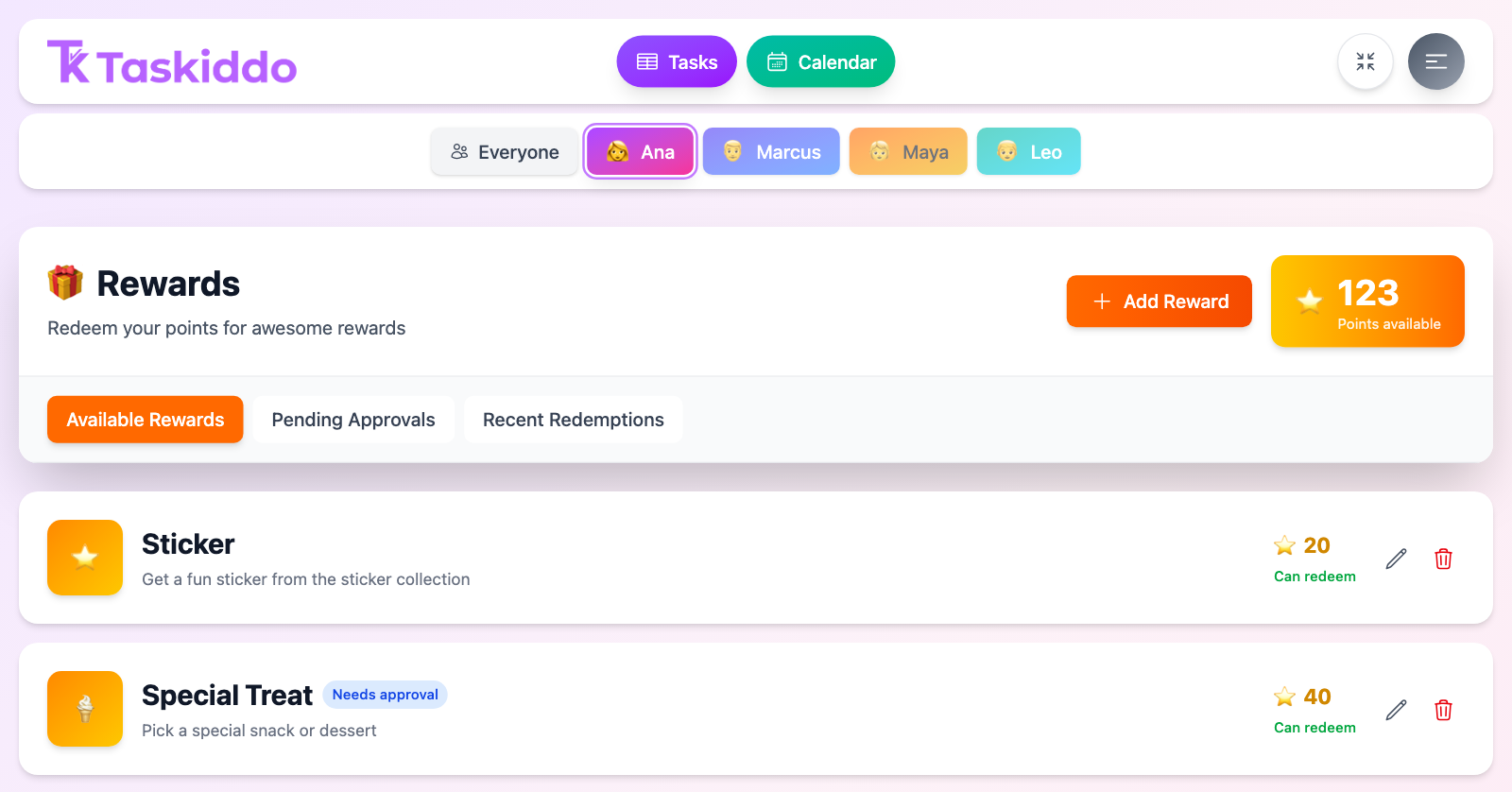The image size is (1512, 792).
Task: Switch to Recent Redemptions tab
Action: tap(574, 420)
